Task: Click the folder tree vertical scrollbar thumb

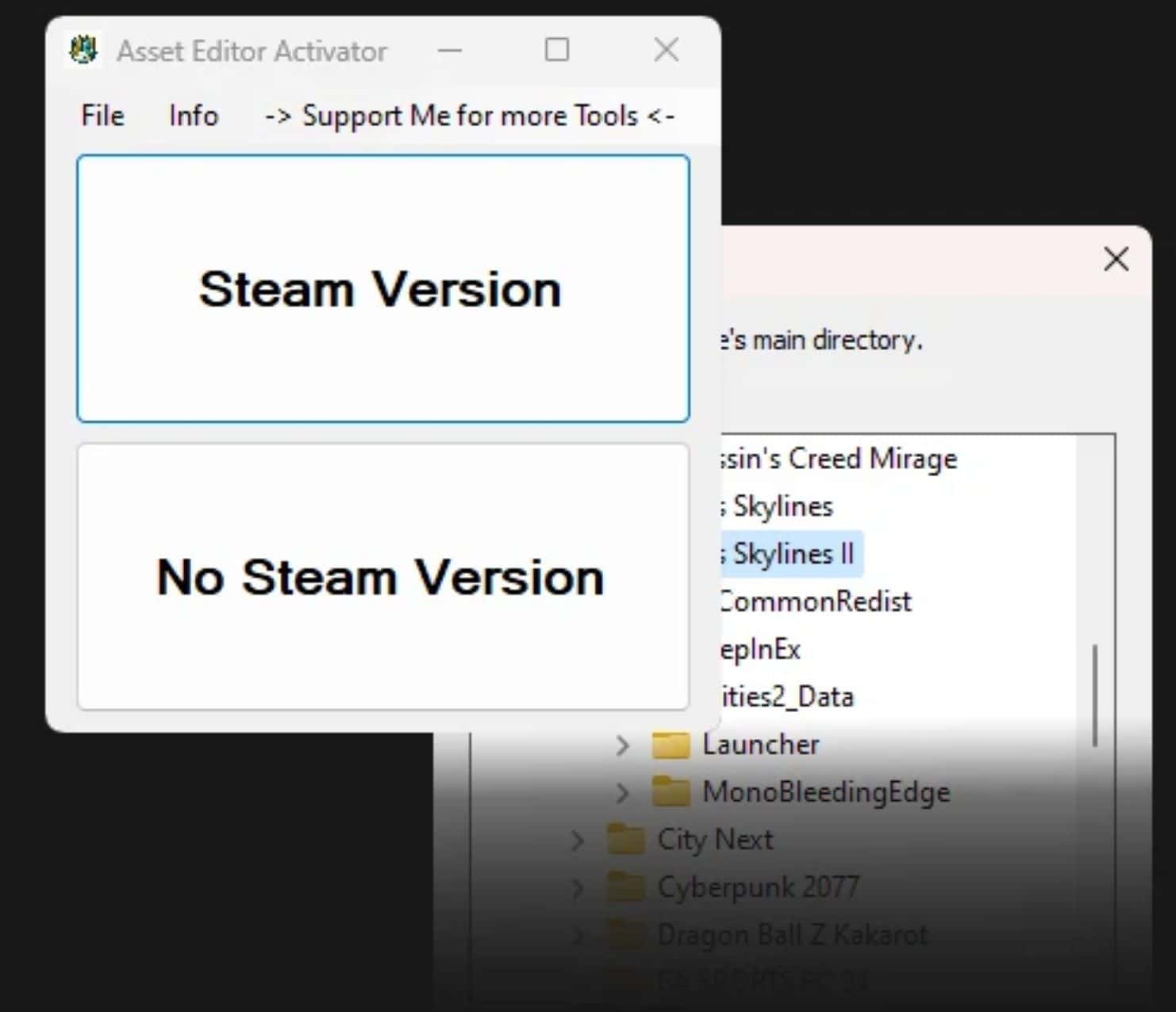Action: [1095, 696]
